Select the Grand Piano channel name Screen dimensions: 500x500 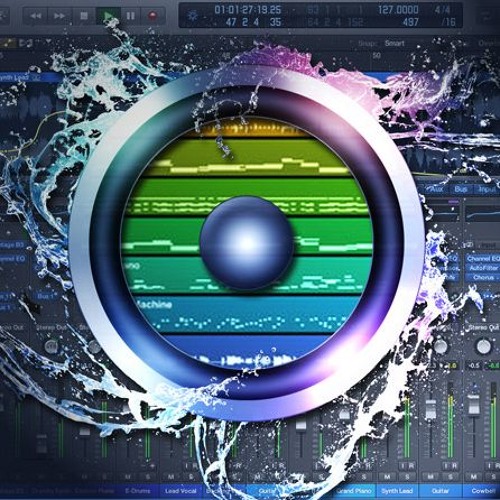354,491
